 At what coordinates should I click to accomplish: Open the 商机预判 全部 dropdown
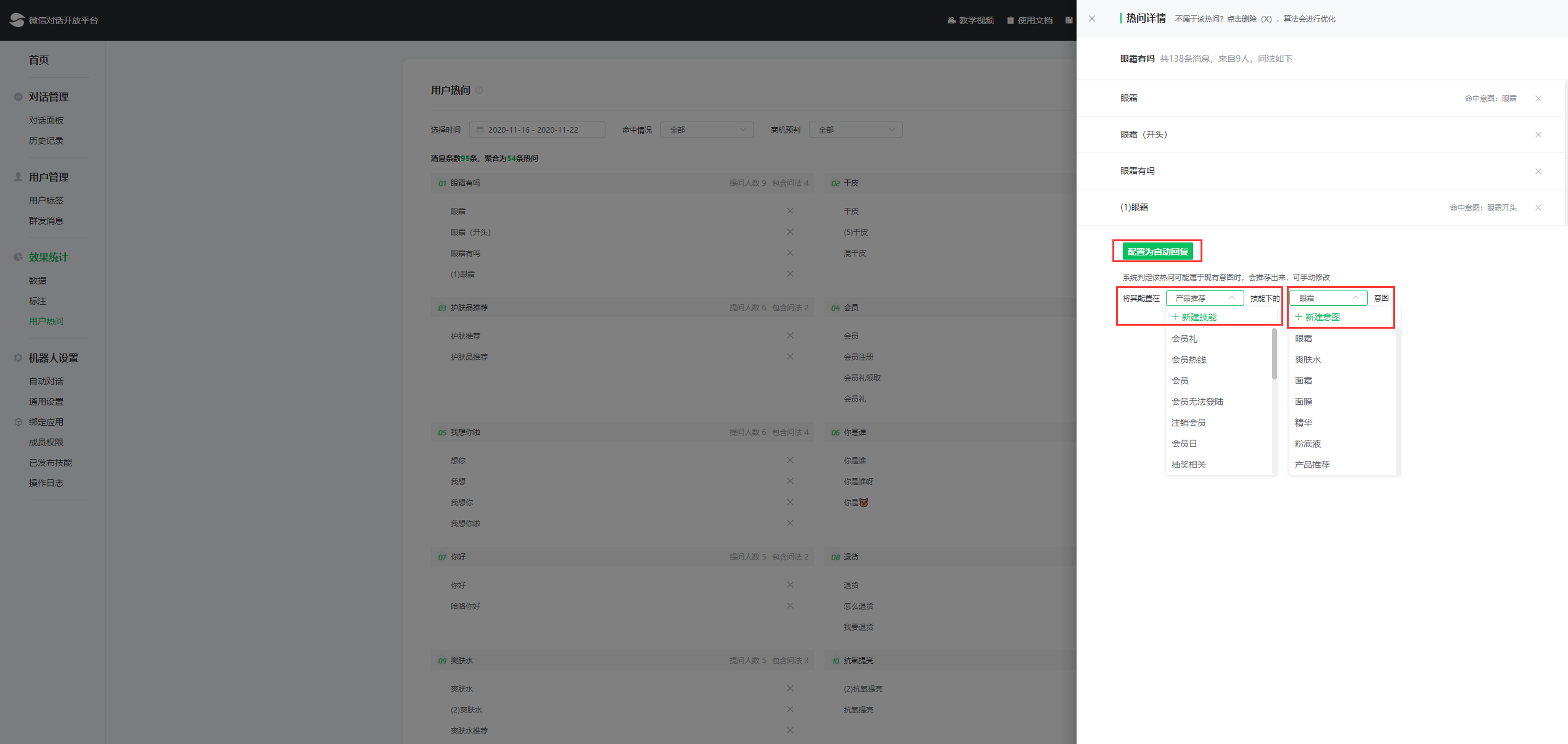click(x=855, y=130)
